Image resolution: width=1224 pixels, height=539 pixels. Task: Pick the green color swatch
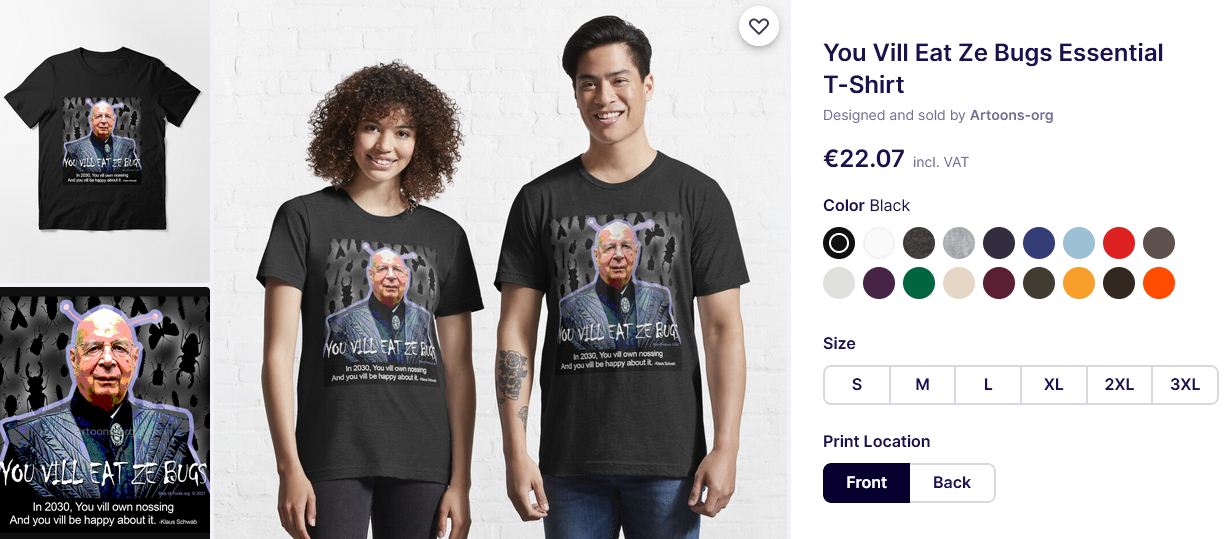[919, 283]
